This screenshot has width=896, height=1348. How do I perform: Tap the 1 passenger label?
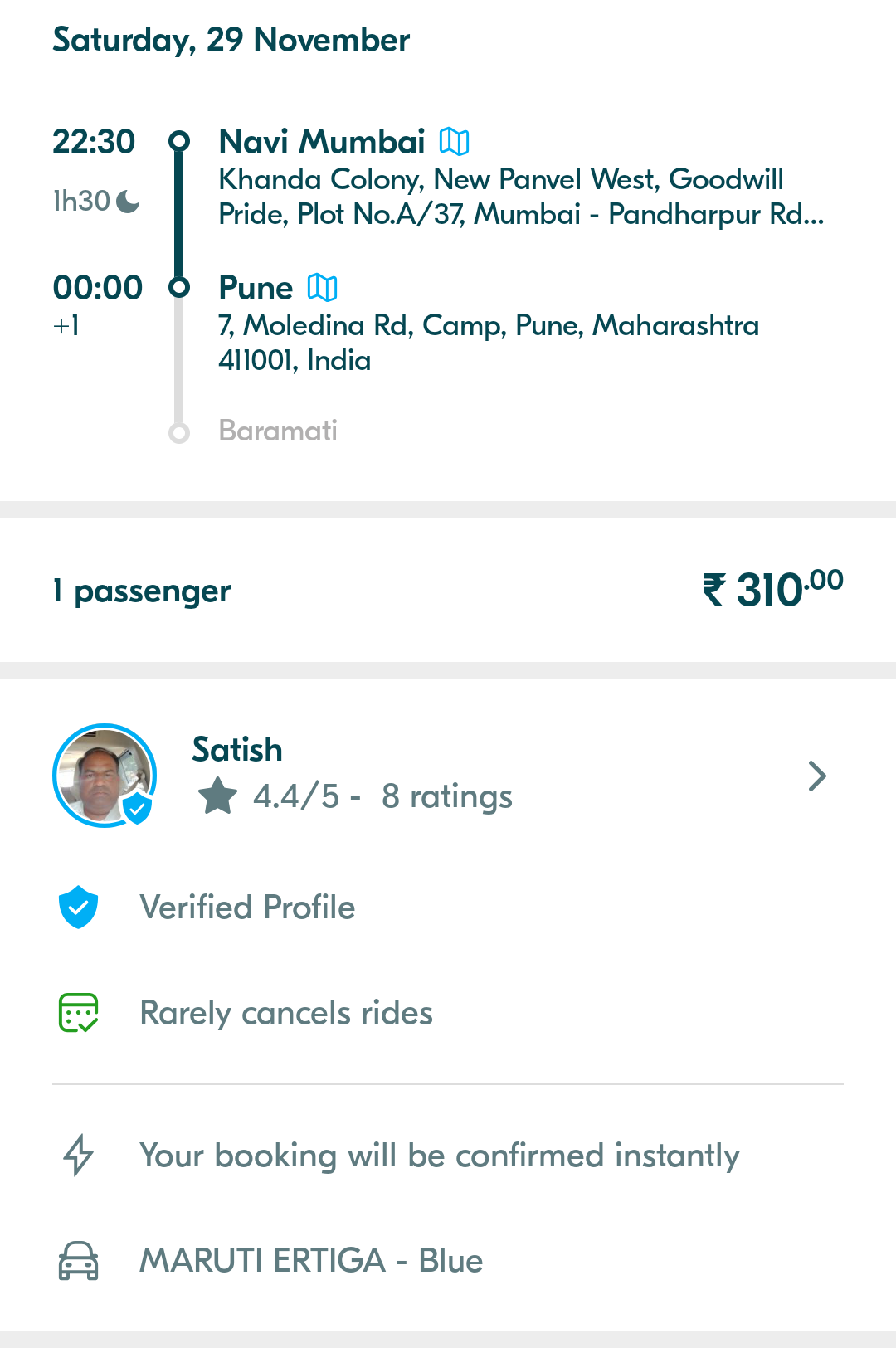(142, 591)
